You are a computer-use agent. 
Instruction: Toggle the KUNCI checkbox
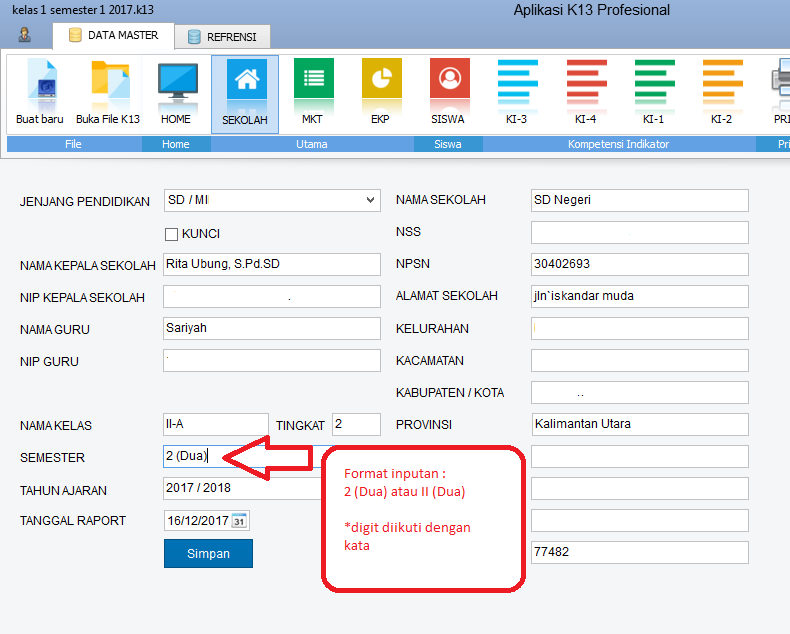[x=171, y=234]
